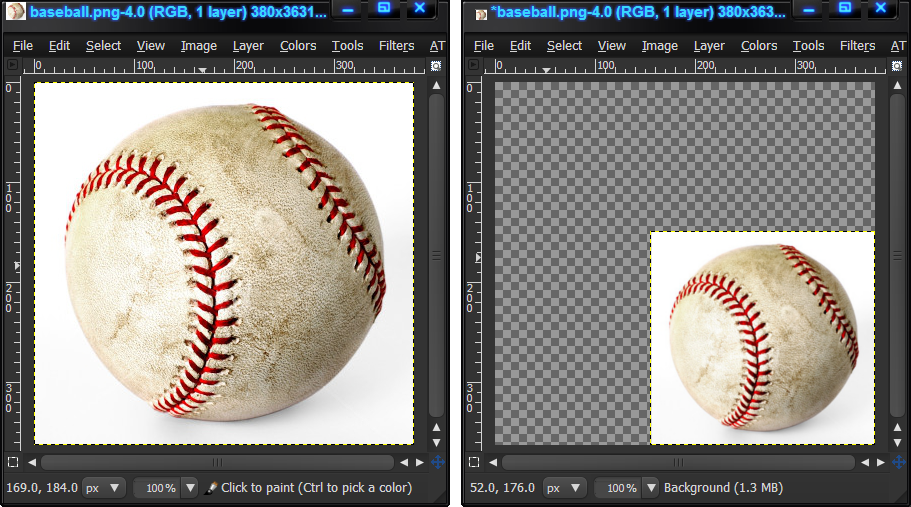
Task: Toggle zoom-on-resize icon in left window
Action: [x=436, y=66]
